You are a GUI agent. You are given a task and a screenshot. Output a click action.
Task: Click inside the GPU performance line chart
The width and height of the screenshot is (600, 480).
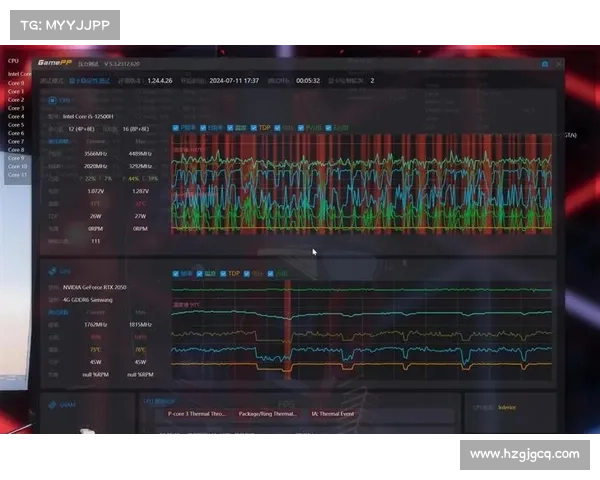(x=360, y=330)
